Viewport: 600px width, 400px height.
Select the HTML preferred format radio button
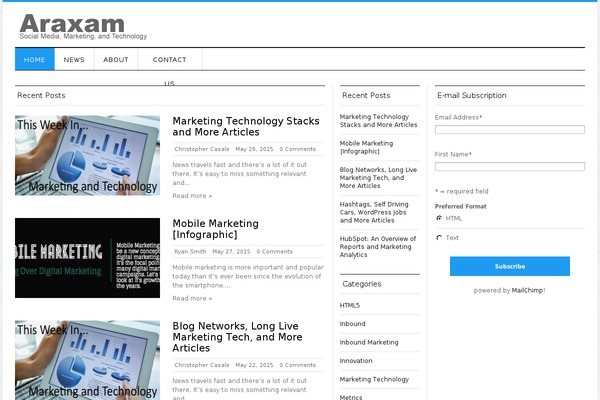(439, 218)
